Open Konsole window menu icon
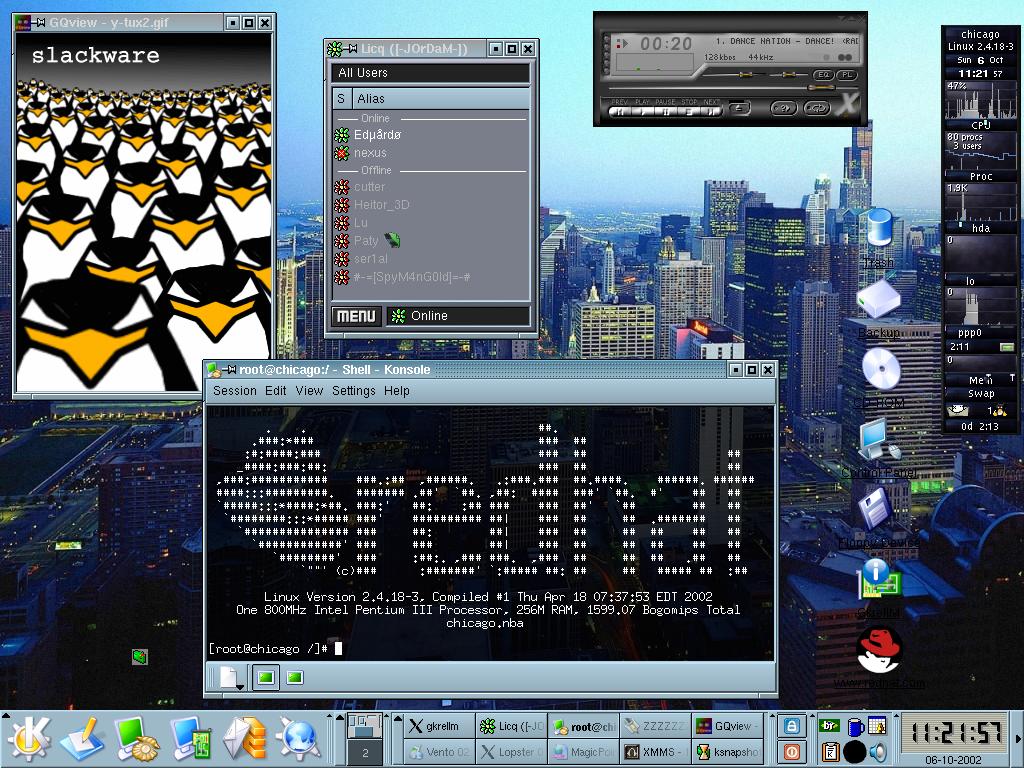The image size is (1024, 768). [x=213, y=370]
